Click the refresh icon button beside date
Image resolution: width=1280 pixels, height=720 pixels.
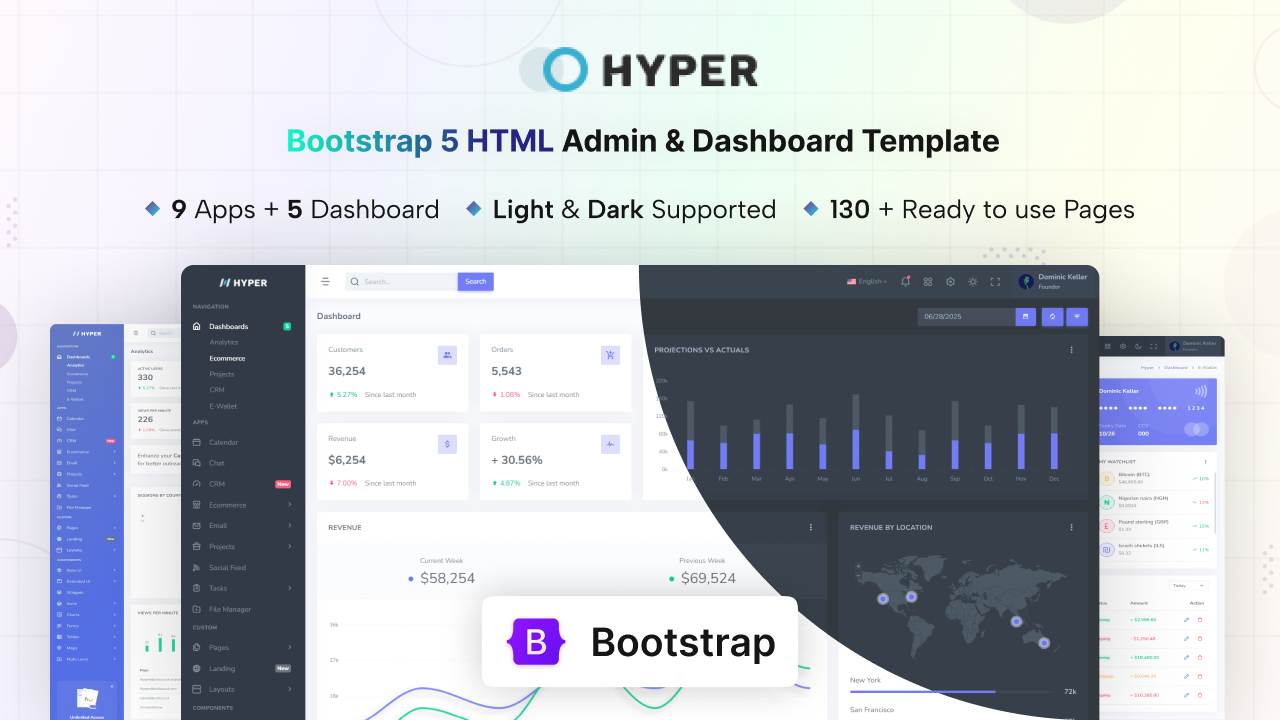(x=1052, y=316)
